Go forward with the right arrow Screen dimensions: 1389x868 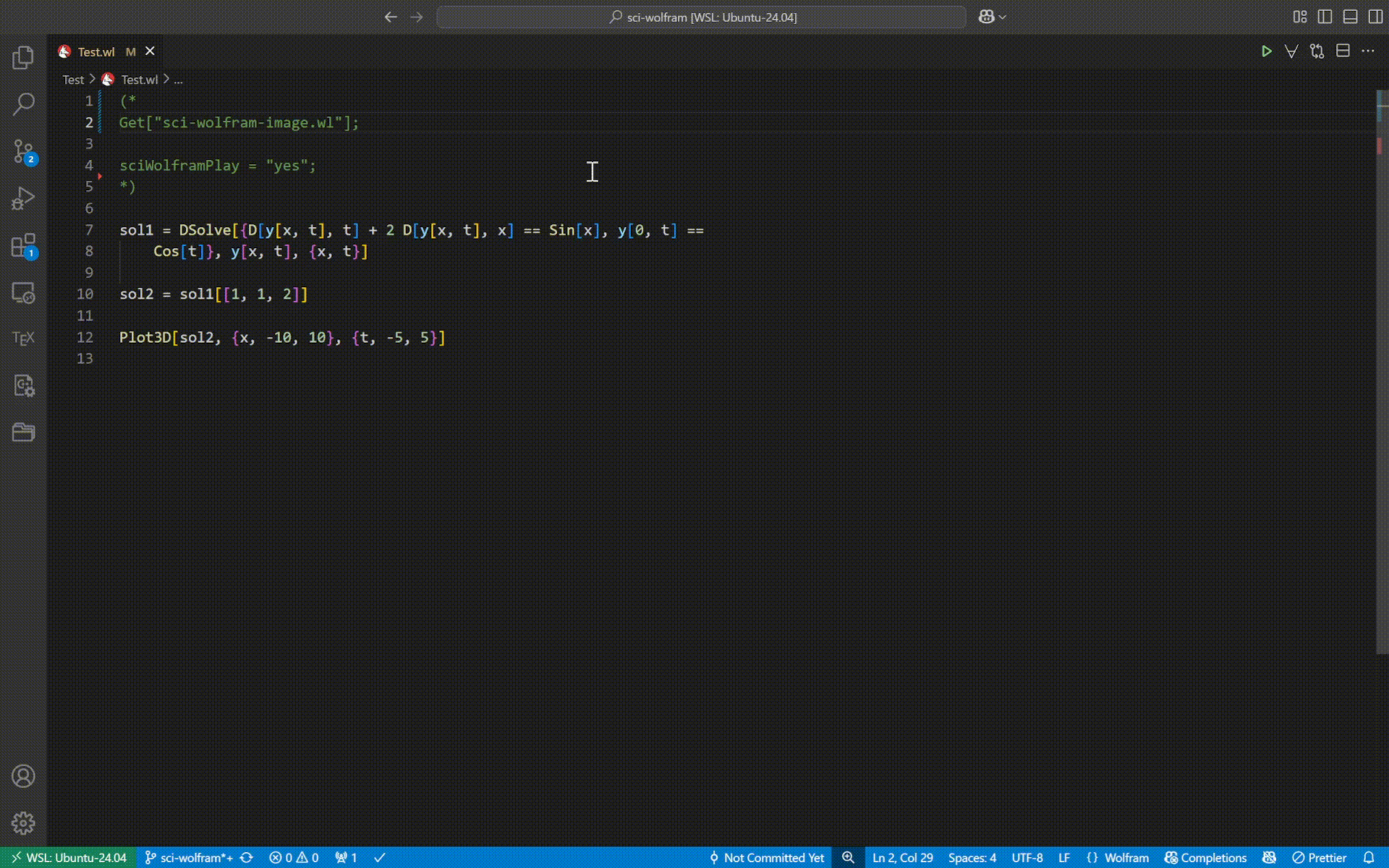coord(417,17)
